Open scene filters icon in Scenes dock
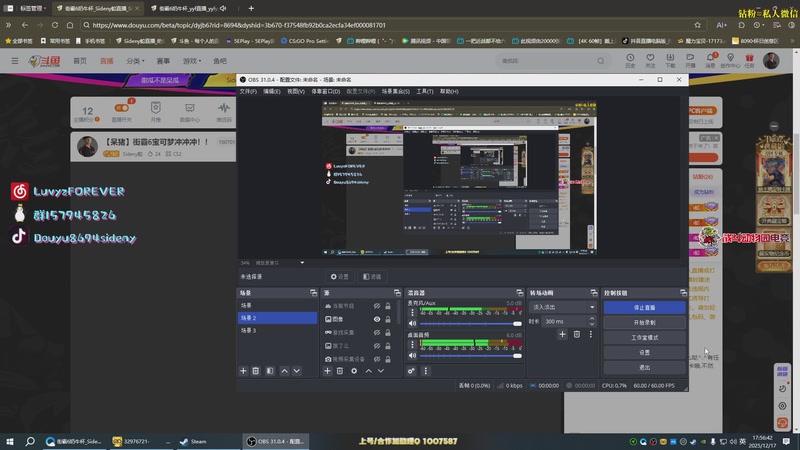The width and height of the screenshot is (800, 450). (x=270, y=371)
